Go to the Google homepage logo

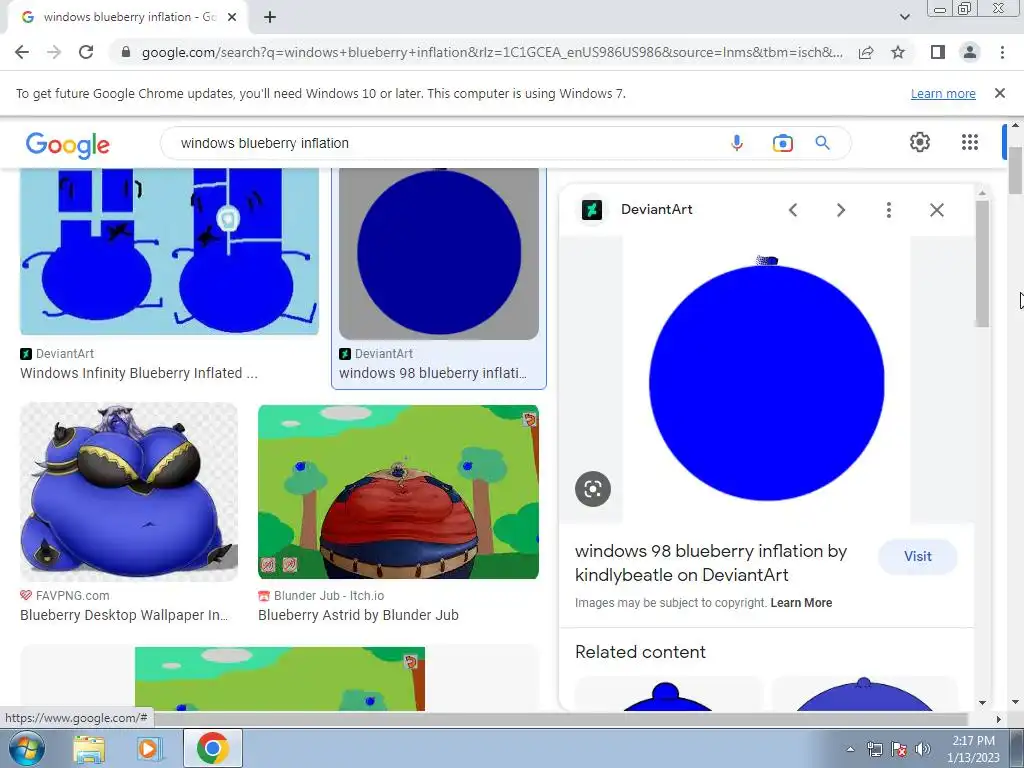pos(68,144)
